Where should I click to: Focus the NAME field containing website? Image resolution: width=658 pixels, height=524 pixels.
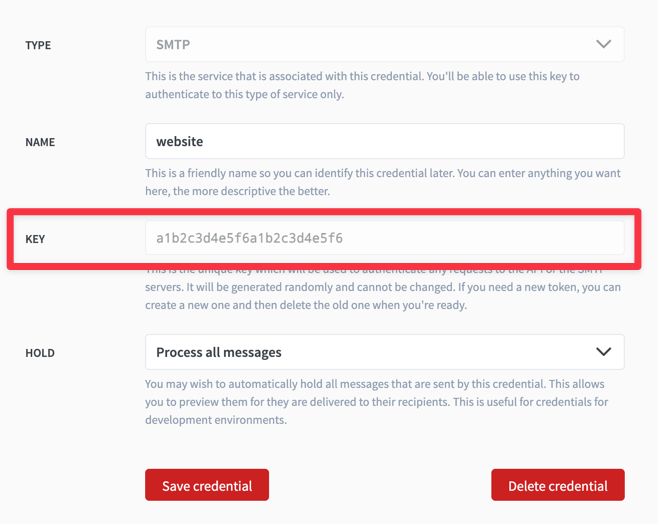pos(384,141)
